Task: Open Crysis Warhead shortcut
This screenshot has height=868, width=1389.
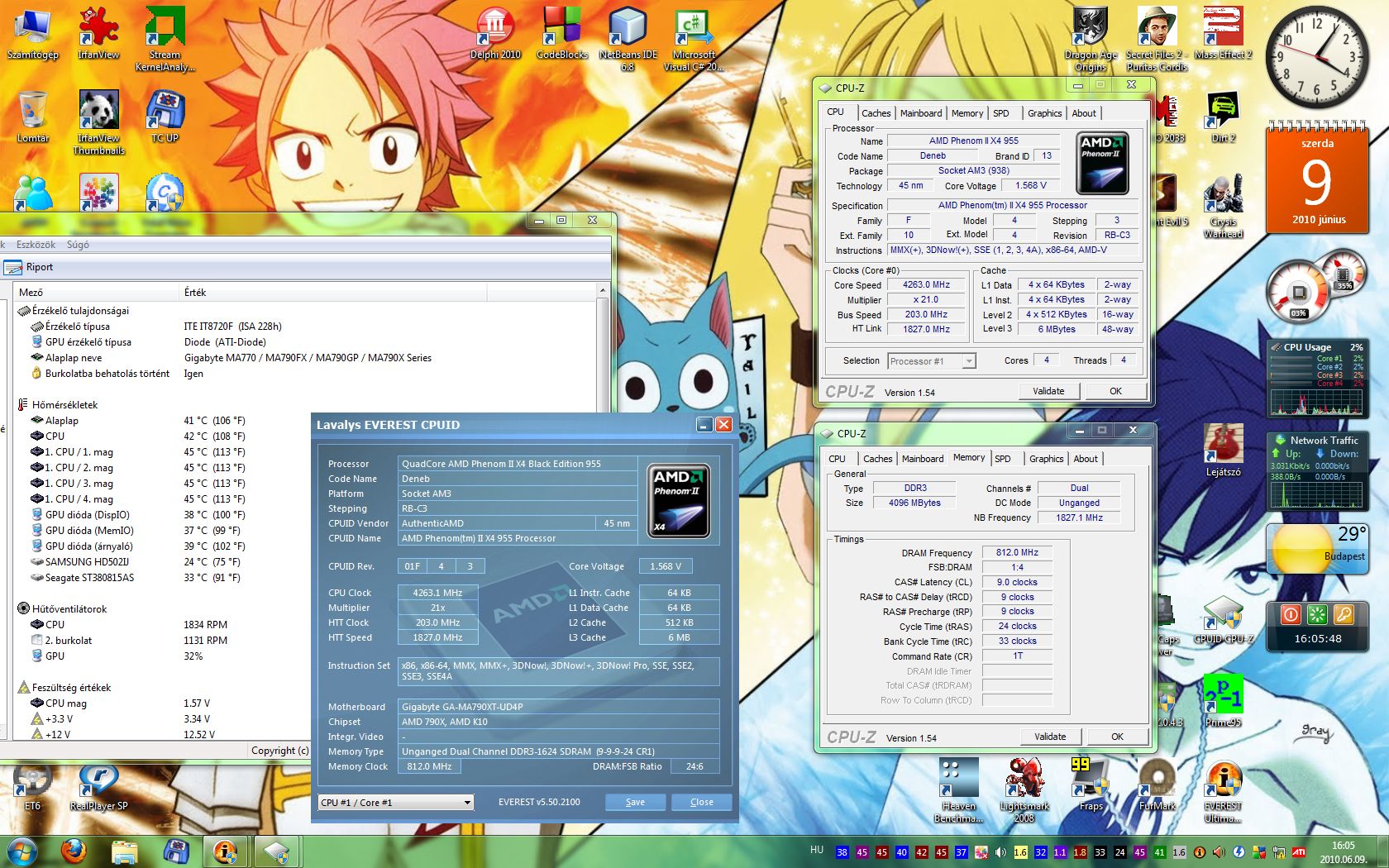Action: click(x=1223, y=205)
